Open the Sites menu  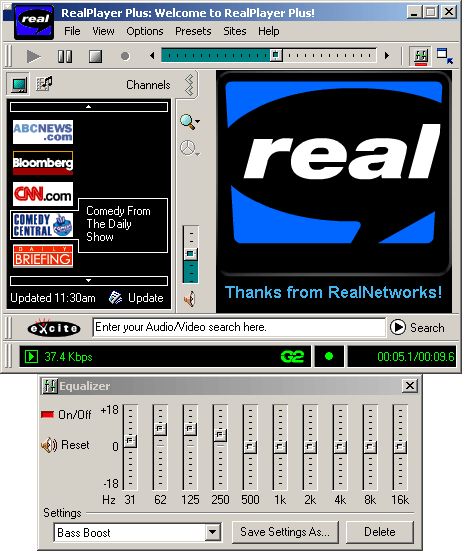click(235, 31)
